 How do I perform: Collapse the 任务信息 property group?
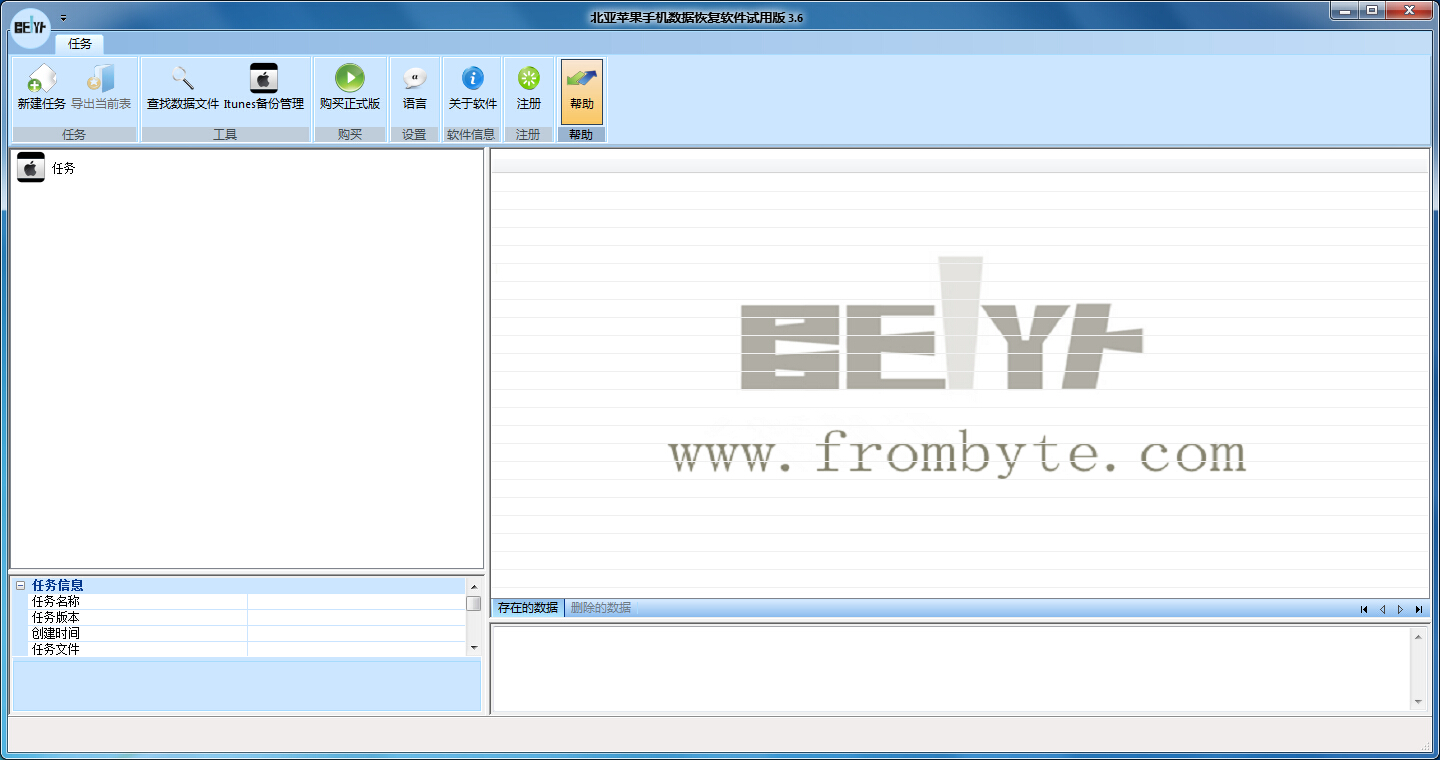[x=20, y=586]
